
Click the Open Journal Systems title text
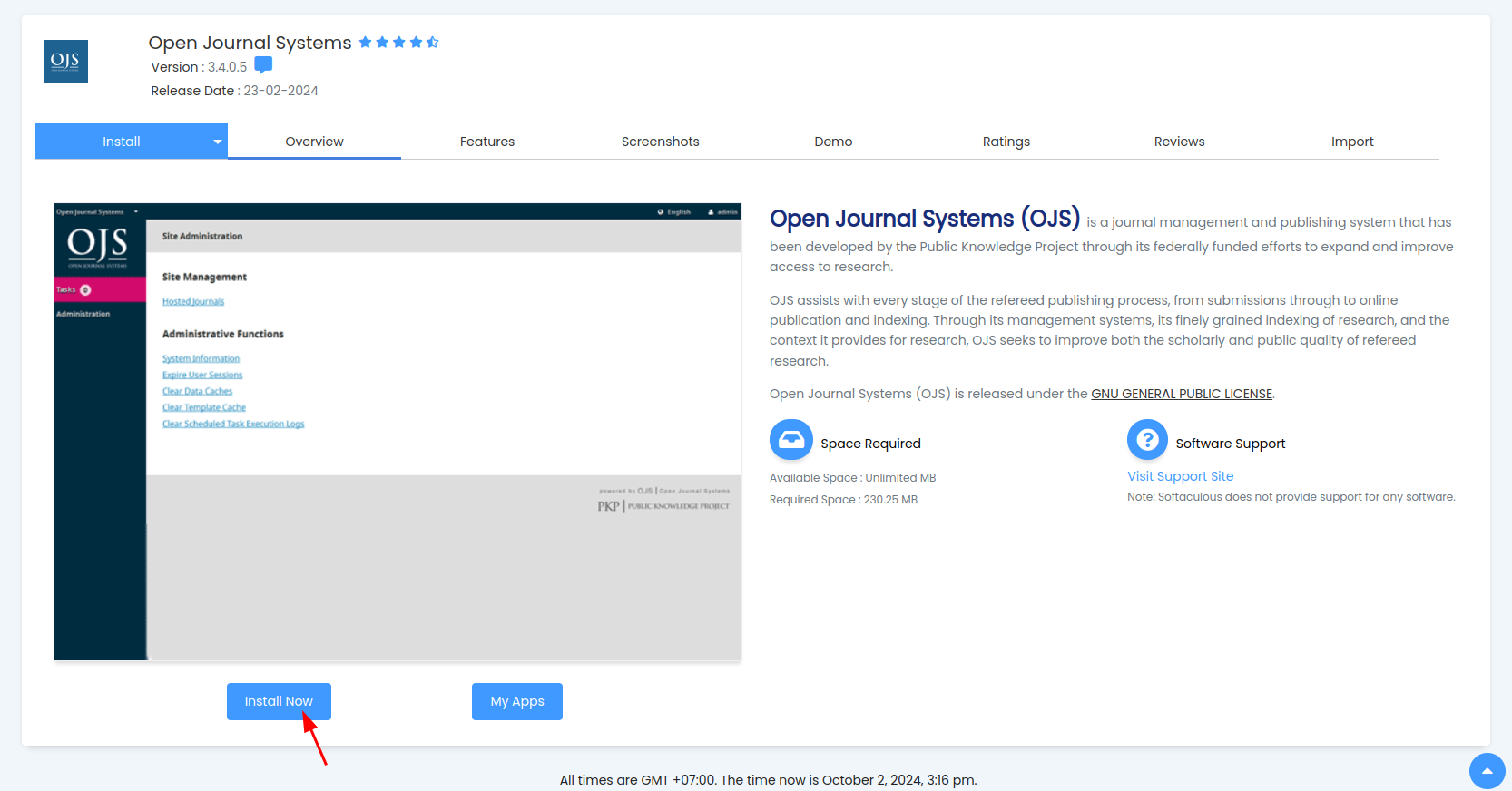[x=250, y=43]
